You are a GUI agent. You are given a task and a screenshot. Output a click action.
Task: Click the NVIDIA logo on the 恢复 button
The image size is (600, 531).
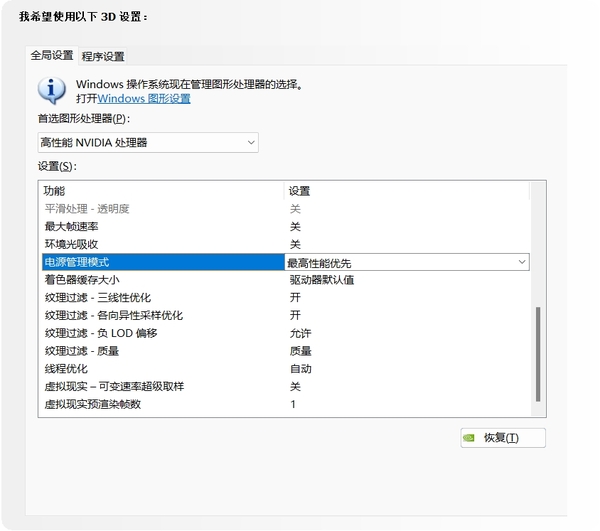pos(469,438)
